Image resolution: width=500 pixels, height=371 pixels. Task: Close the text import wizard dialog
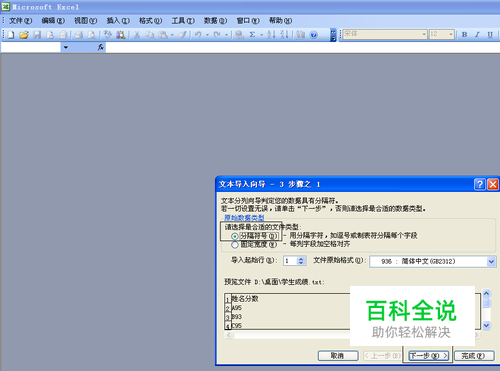pos(493,184)
